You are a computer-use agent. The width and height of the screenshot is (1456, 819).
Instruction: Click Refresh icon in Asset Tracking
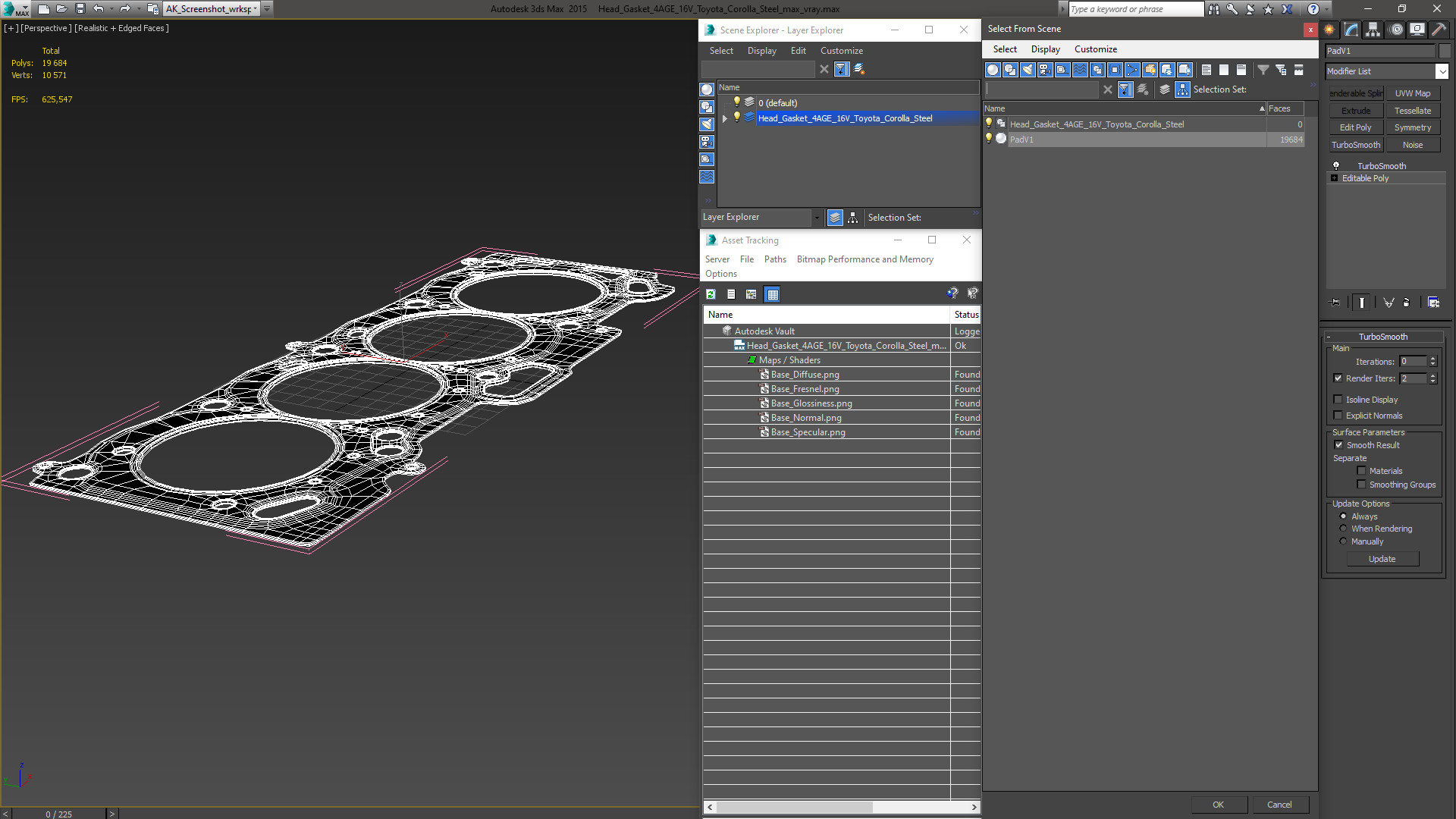(711, 294)
